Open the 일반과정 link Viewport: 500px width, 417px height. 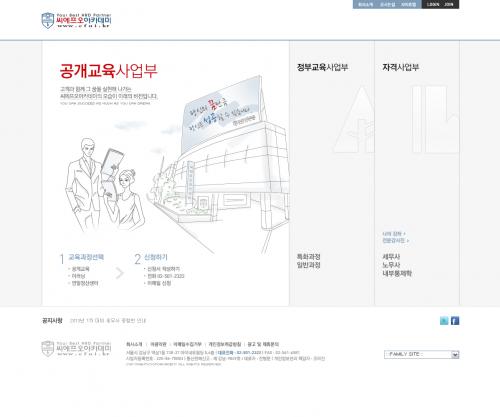tap(309, 265)
